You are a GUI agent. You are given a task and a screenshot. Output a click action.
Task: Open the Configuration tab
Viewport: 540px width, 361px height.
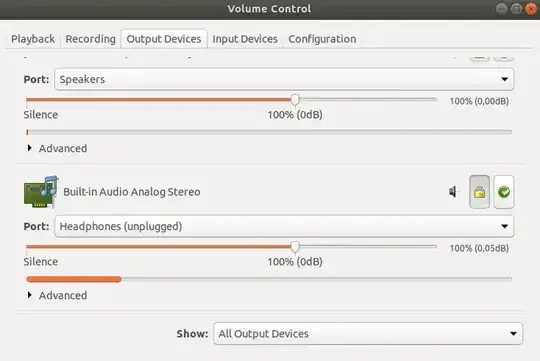[322, 39]
